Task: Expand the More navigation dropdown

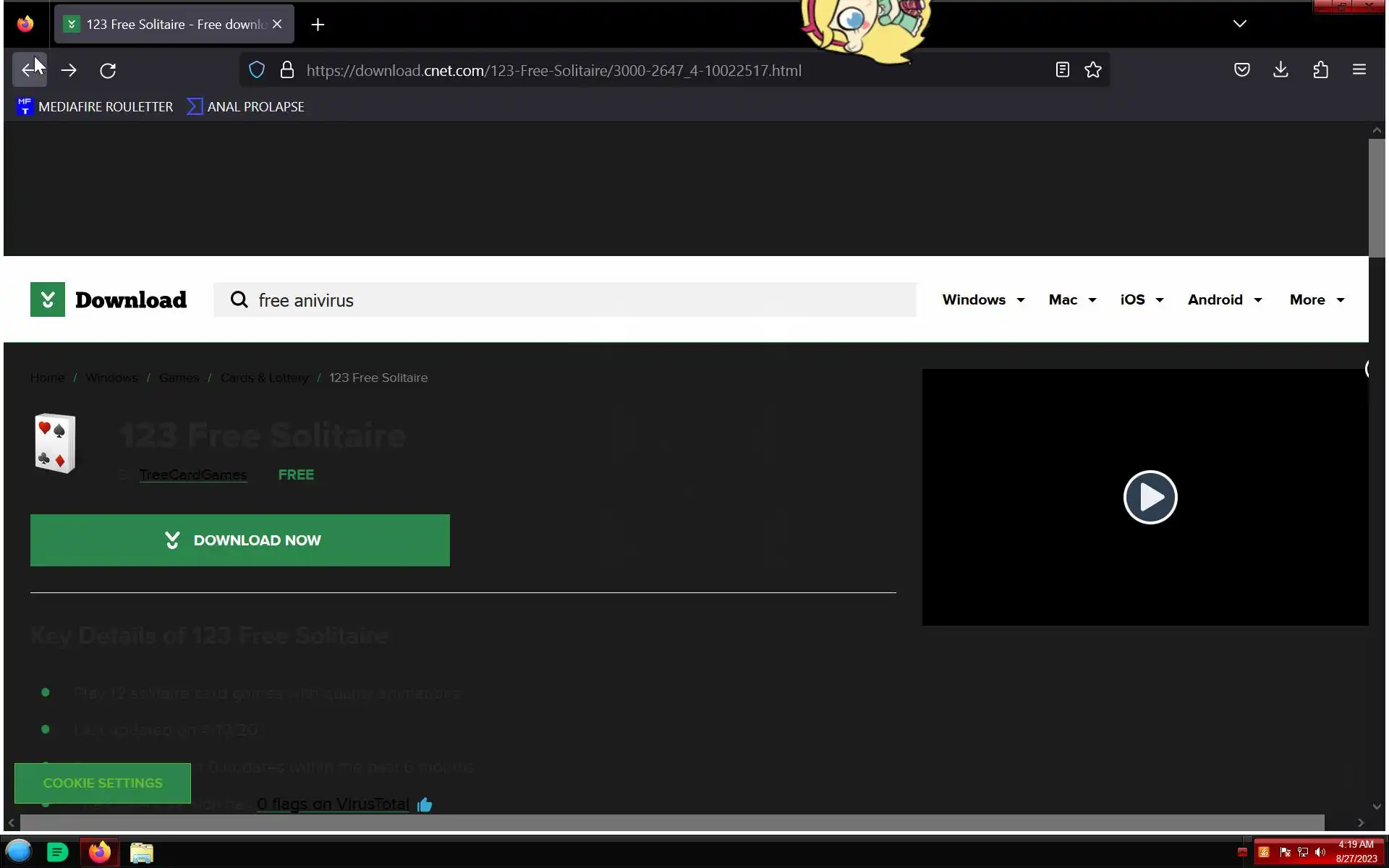Action: [x=1317, y=299]
